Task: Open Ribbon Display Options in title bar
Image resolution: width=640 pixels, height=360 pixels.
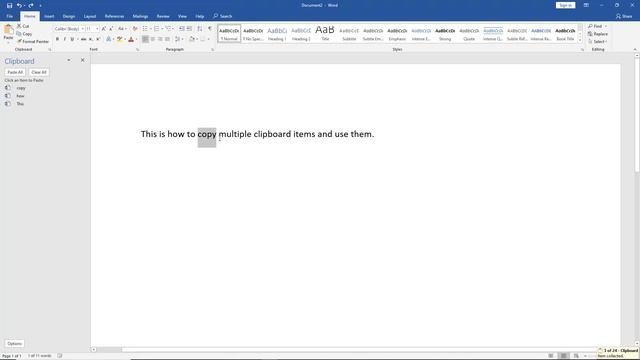Action: coord(586,5)
